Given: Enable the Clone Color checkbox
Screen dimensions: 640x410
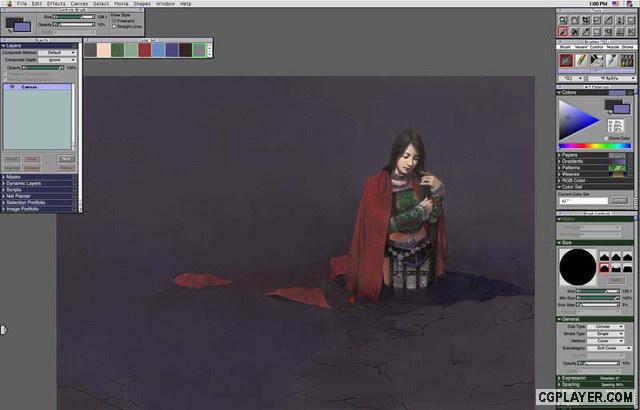Looking at the screenshot, I should pos(606,138).
